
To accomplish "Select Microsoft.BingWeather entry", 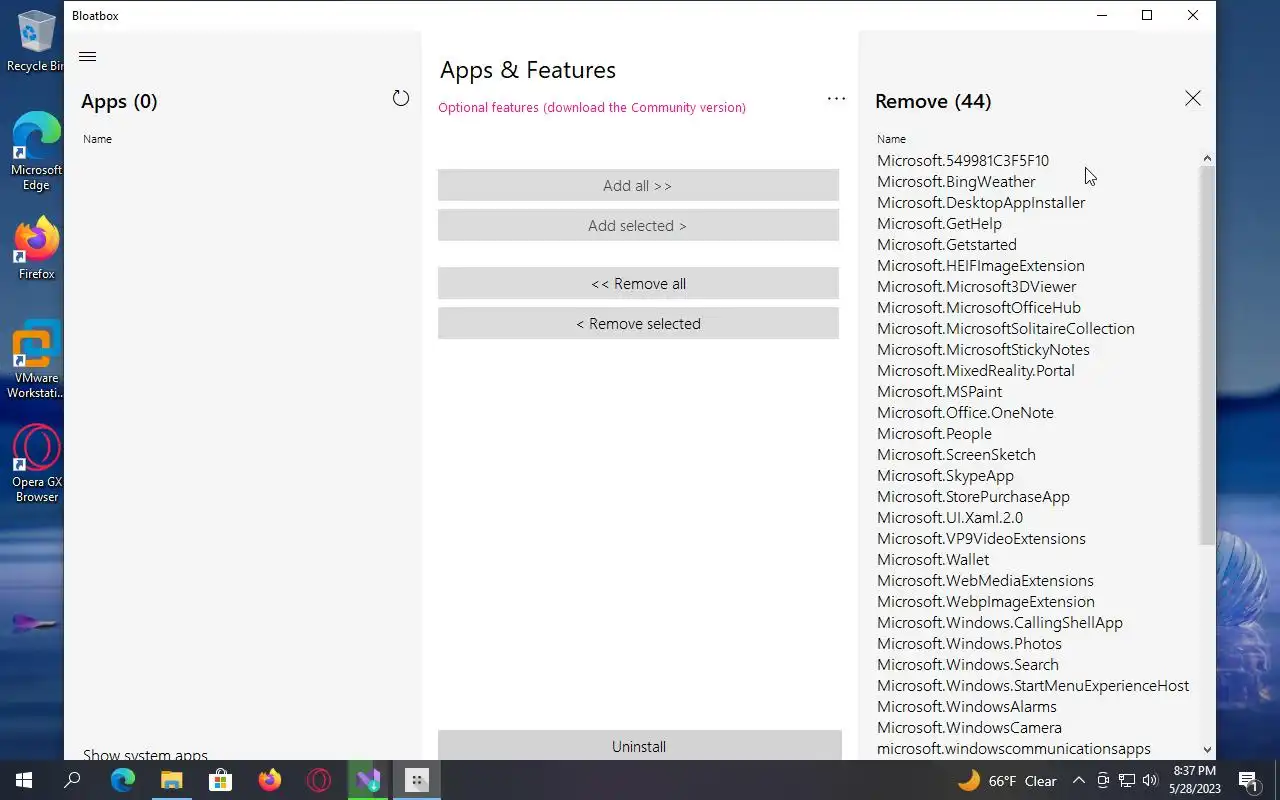I will click(x=956, y=181).
